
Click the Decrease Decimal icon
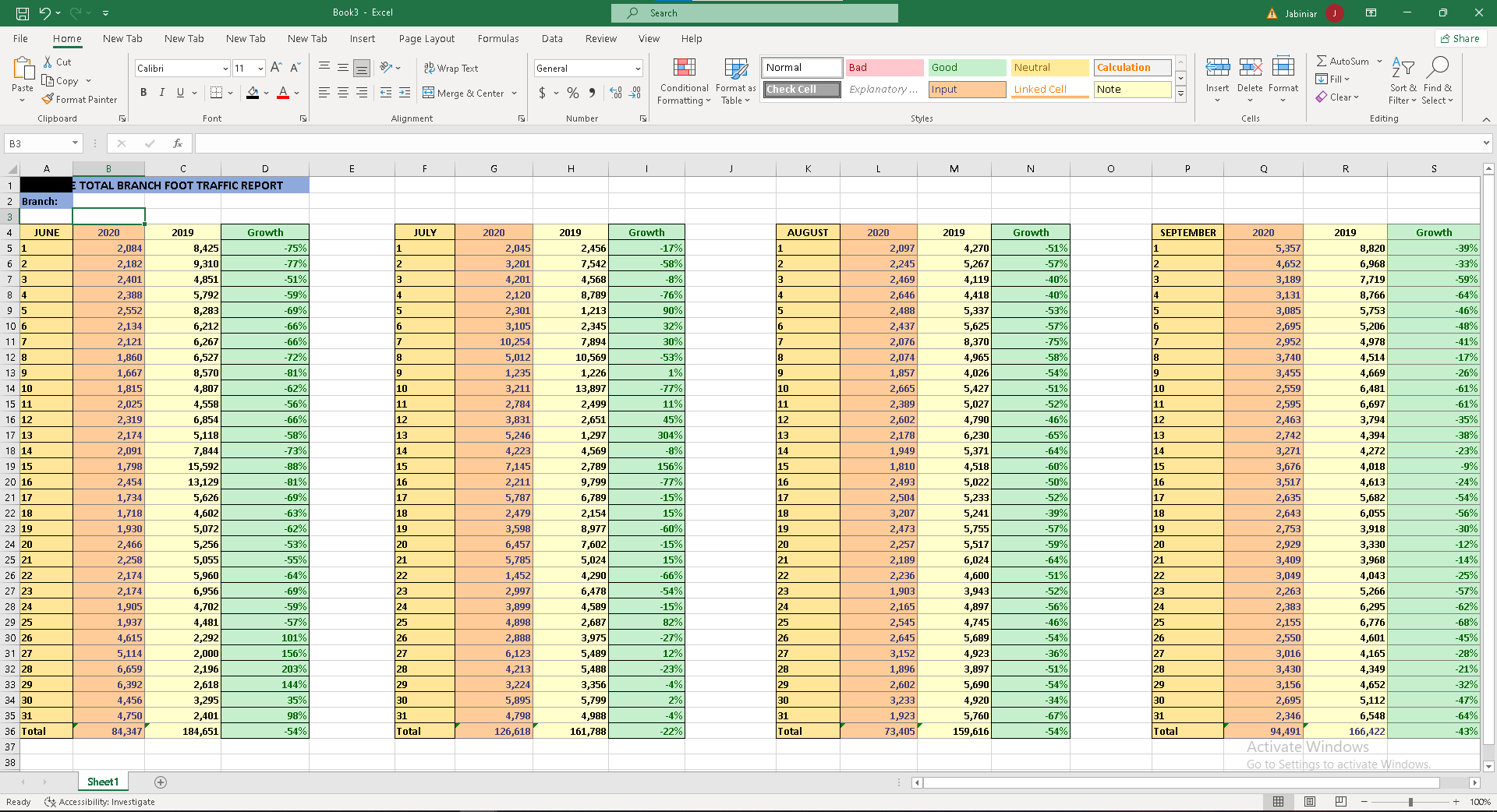635,93
